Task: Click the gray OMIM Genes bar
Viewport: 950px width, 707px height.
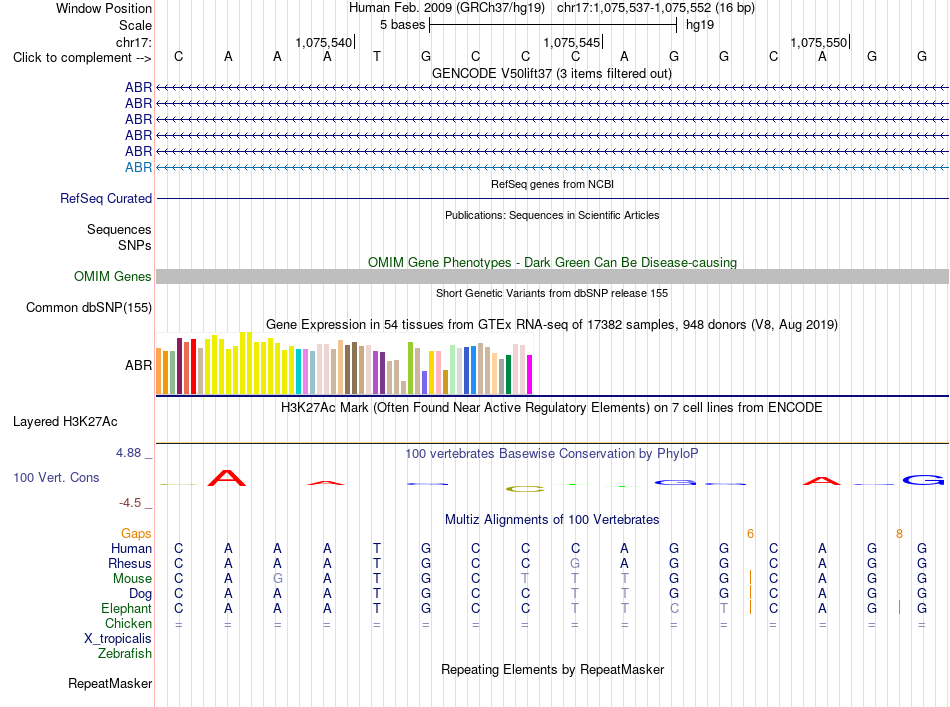Action: pyautogui.click(x=552, y=276)
